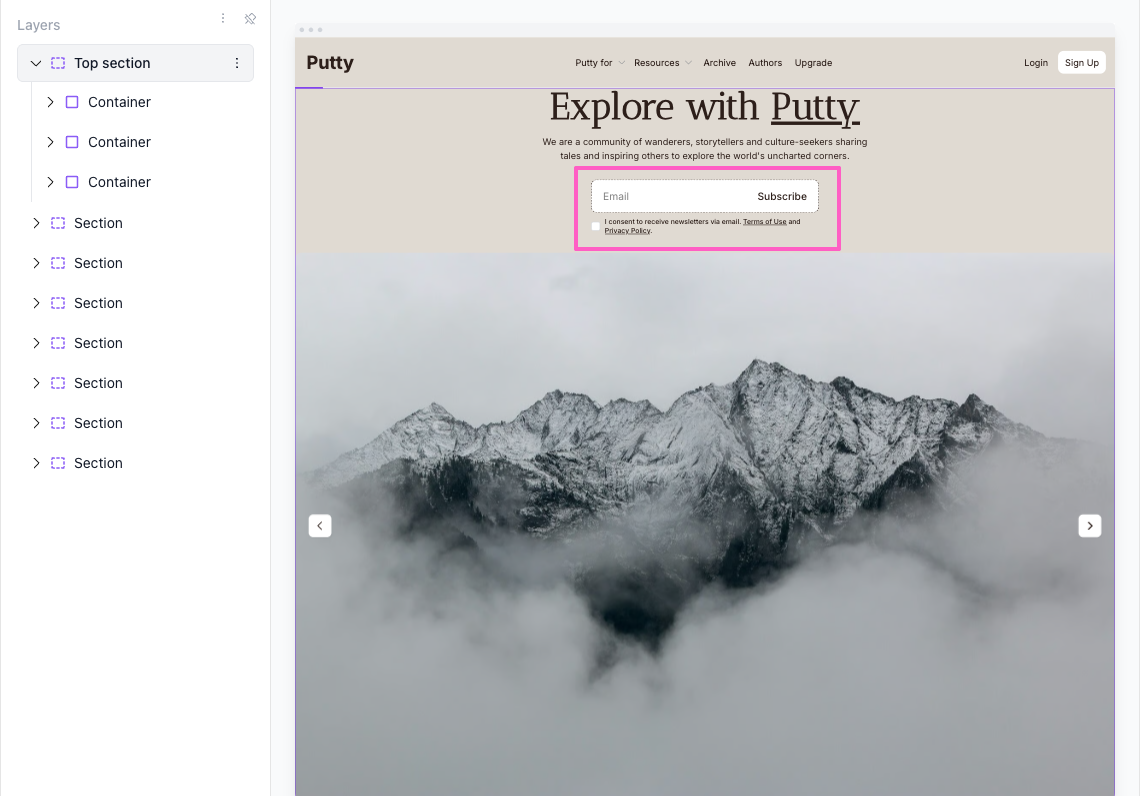Open Authors nav link

click(x=765, y=63)
